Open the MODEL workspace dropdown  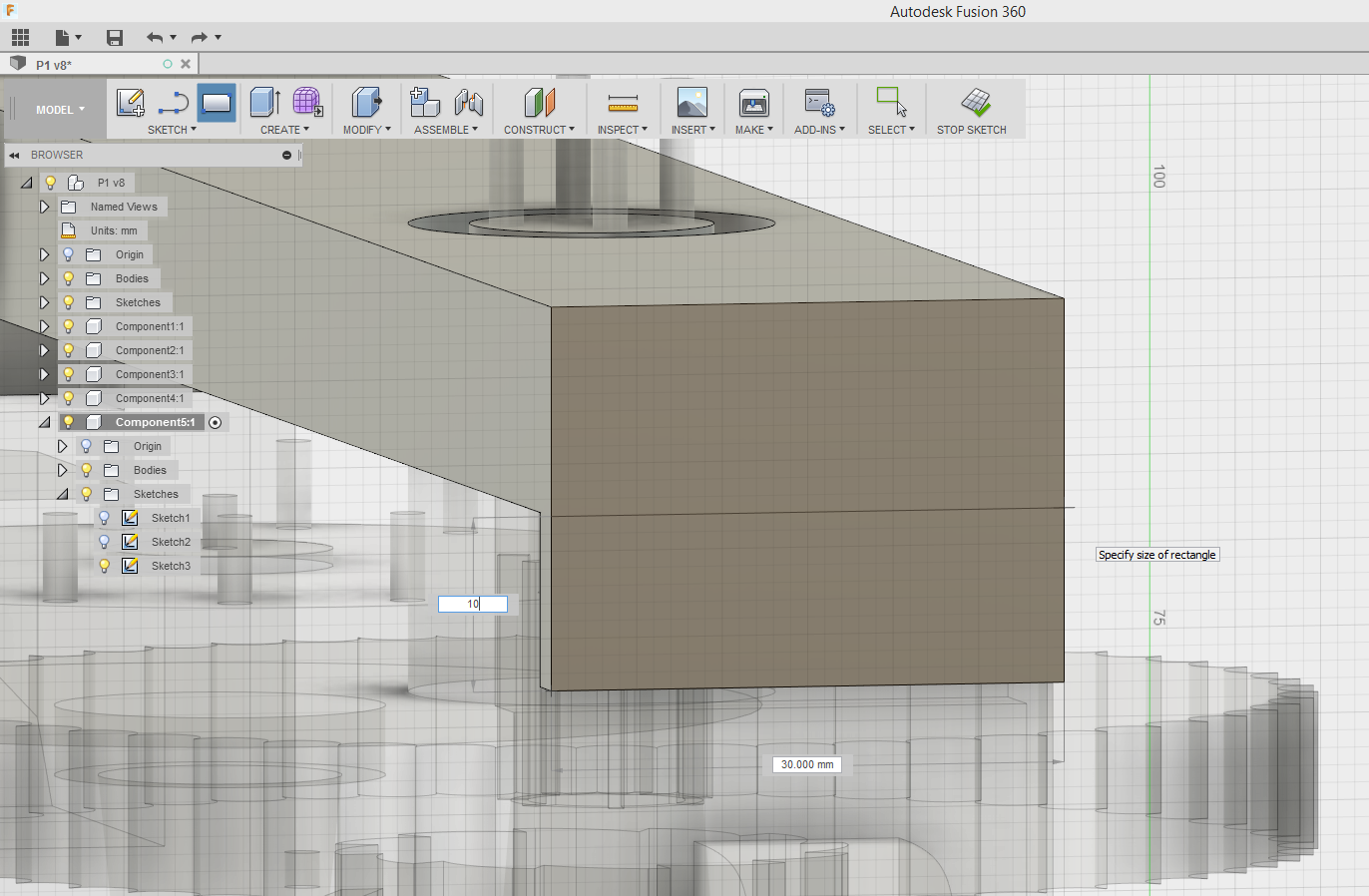click(x=60, y=110)
